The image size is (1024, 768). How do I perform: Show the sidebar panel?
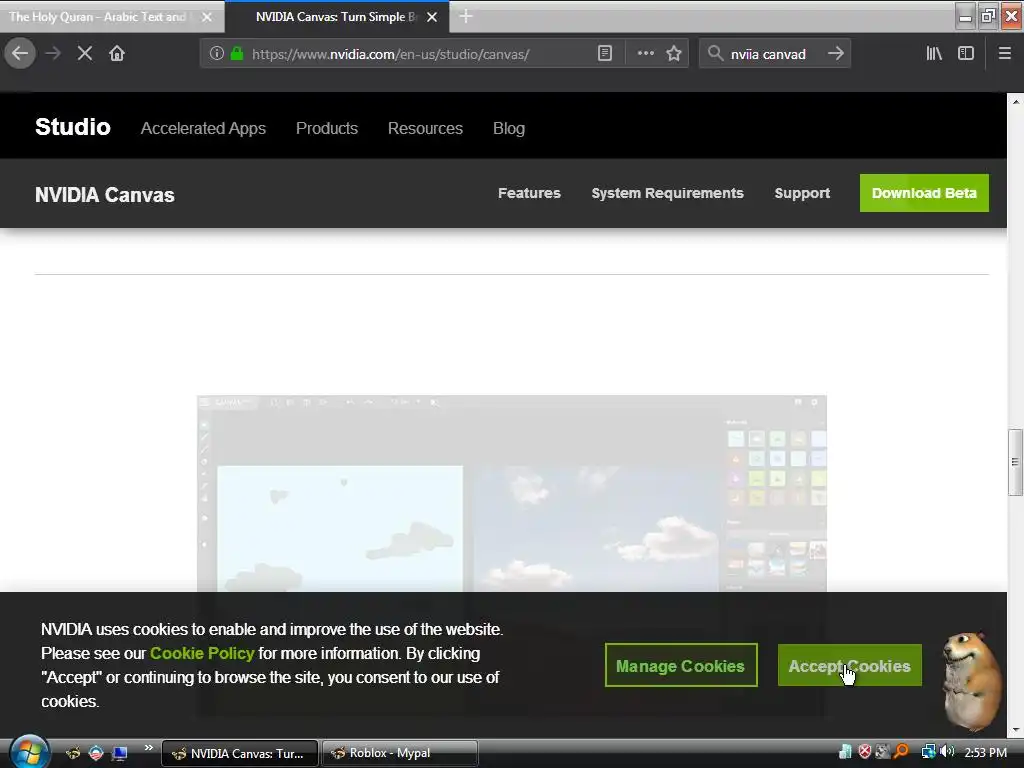(966, 54)
